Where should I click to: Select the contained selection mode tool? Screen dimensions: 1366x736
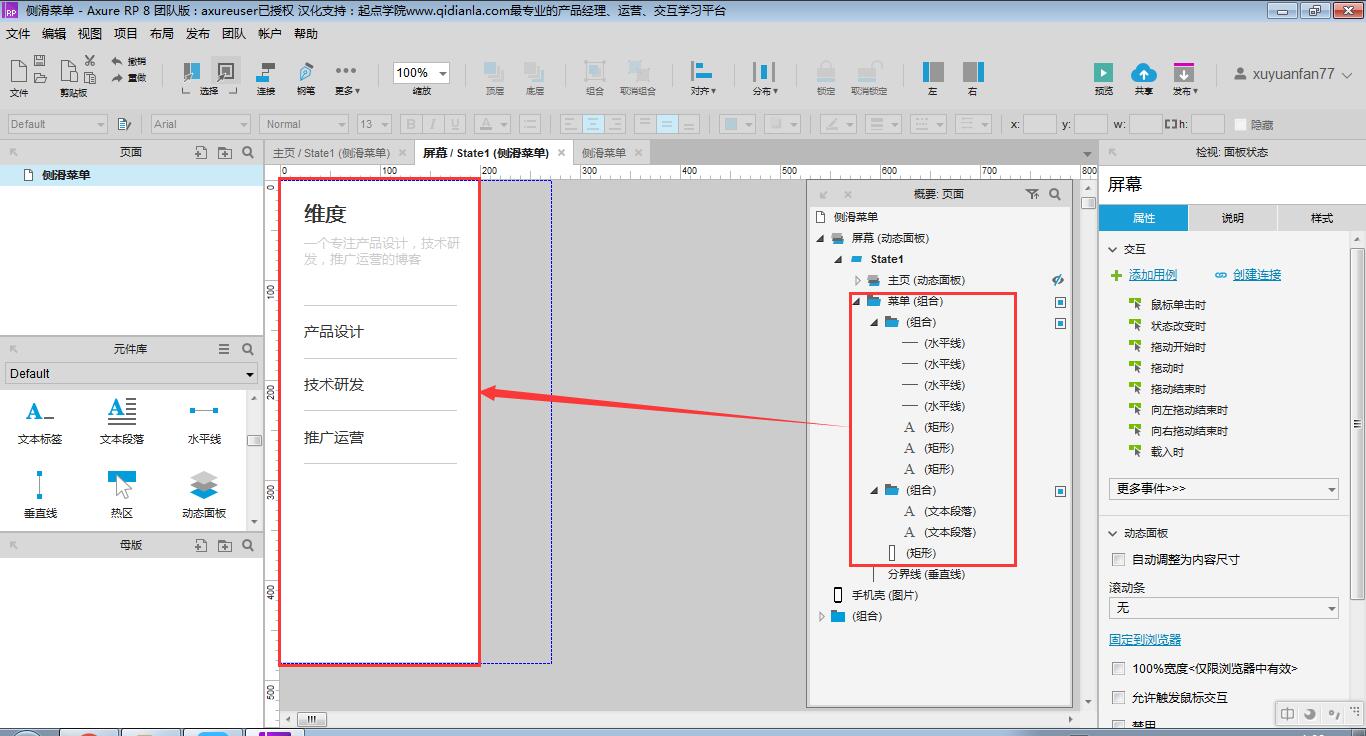pos(226,72)
